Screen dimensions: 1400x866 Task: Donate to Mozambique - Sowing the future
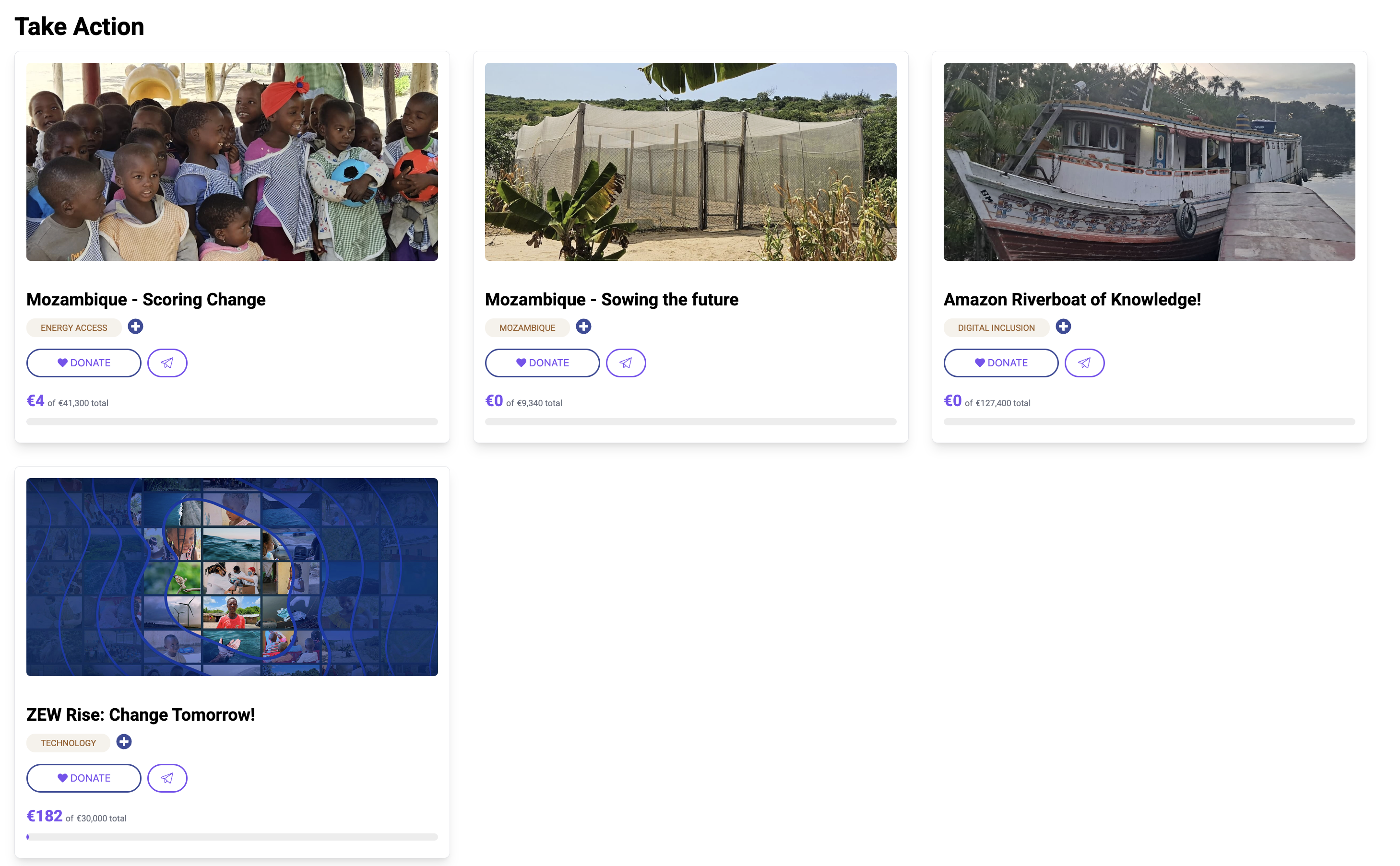click(x=542, y=363)
